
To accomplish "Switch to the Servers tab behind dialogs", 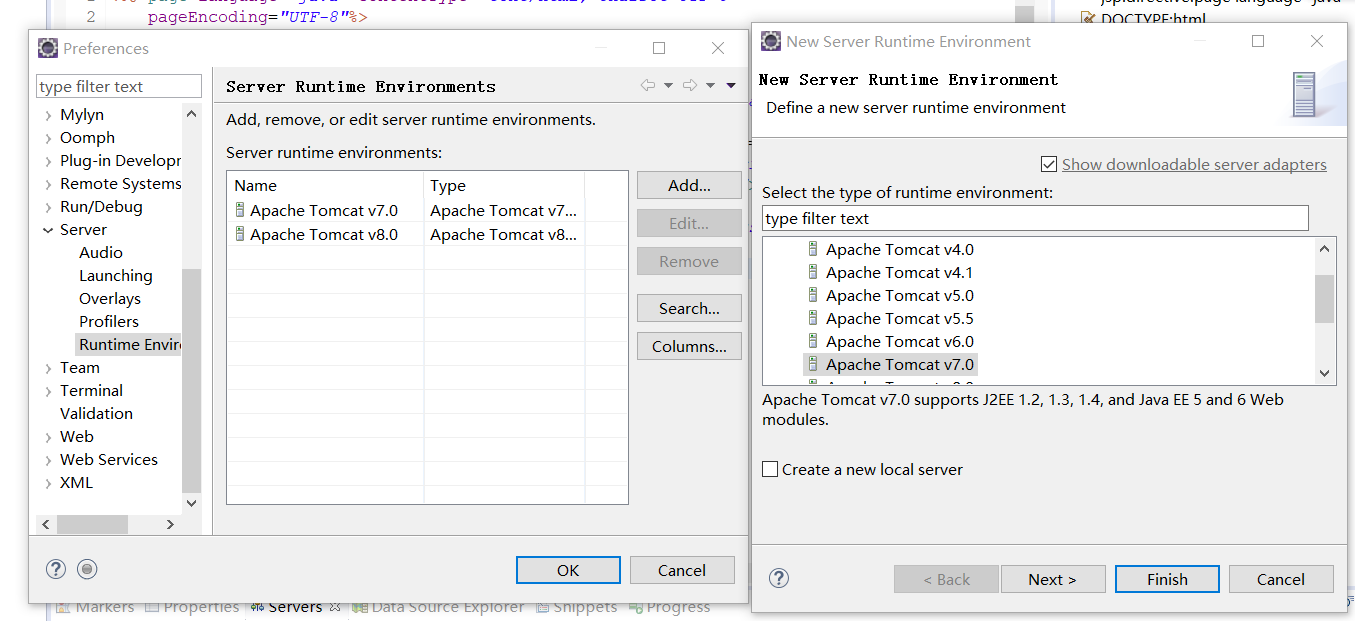I will 295,607.
